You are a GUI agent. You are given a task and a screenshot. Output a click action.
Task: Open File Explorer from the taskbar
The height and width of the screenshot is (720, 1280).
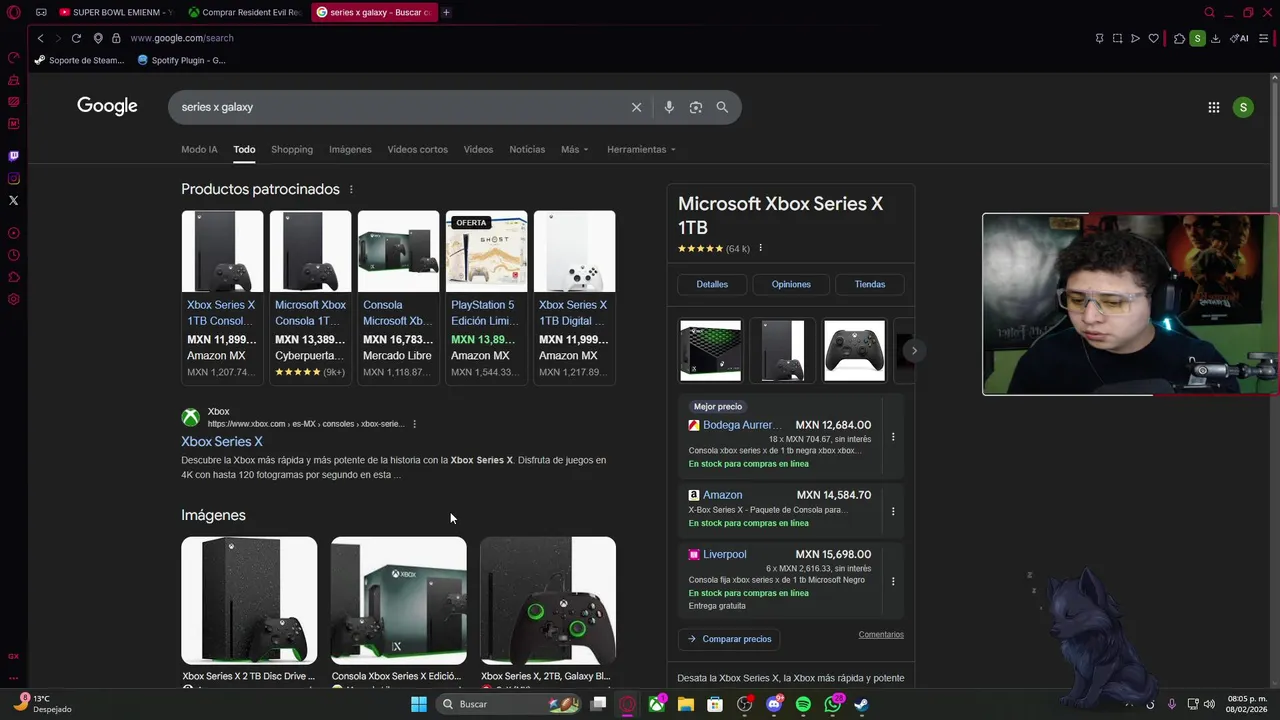click(685, 704)
